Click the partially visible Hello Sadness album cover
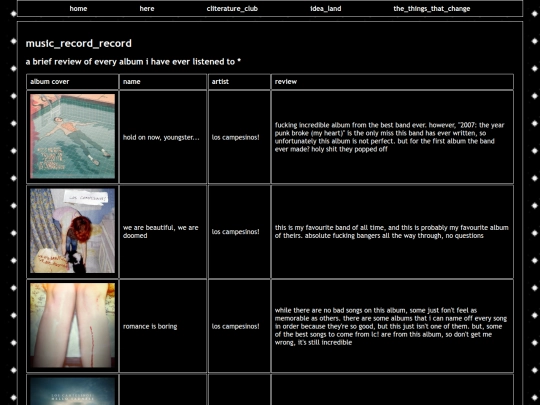The width and height of the screenshot is (540, 405). pyautogui.click(x=72, y=391)
